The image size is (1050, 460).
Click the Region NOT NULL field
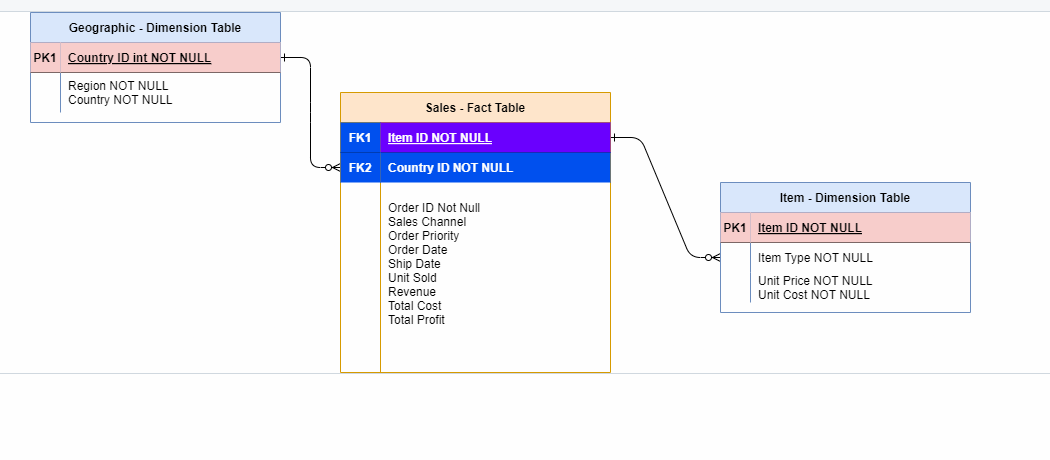(118, 86)
